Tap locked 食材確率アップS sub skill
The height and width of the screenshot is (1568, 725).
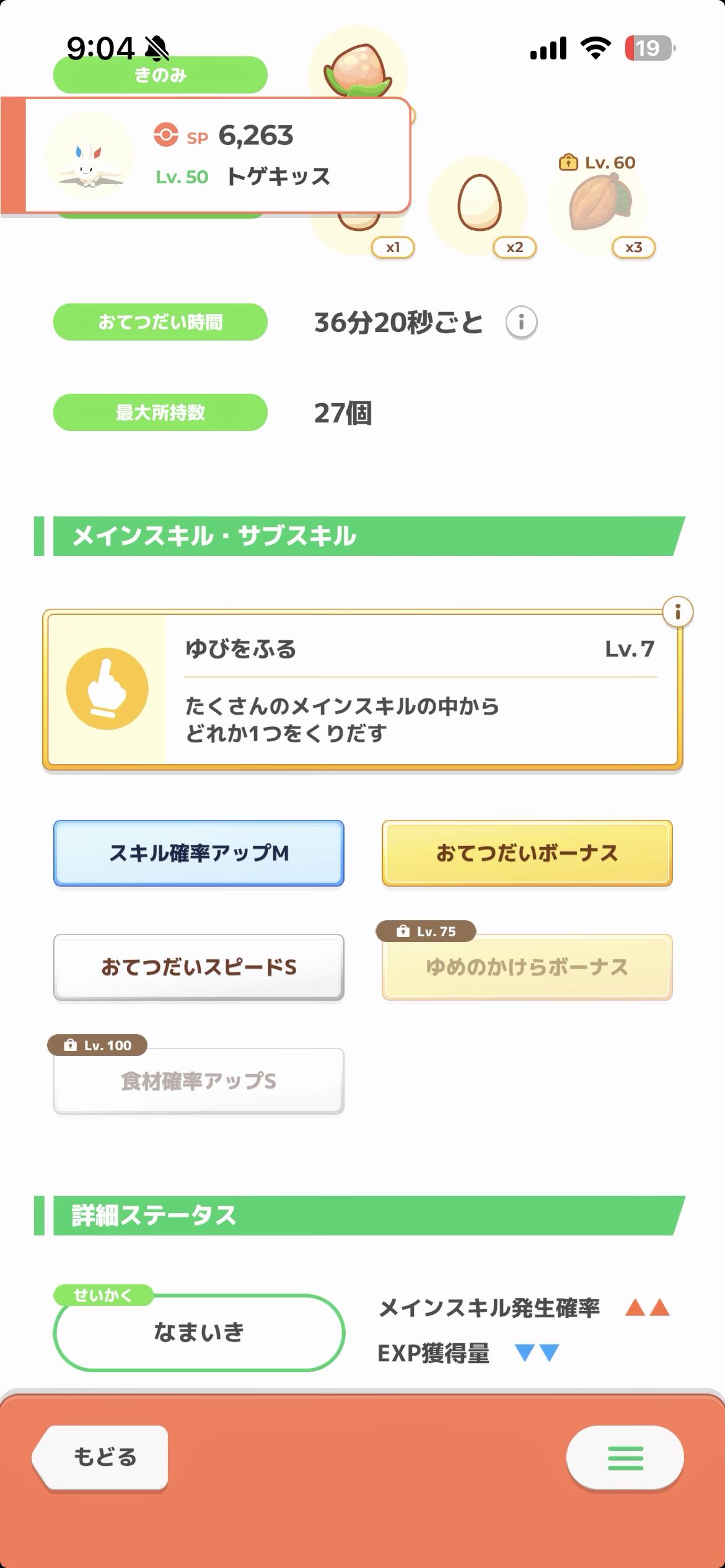199,1081
